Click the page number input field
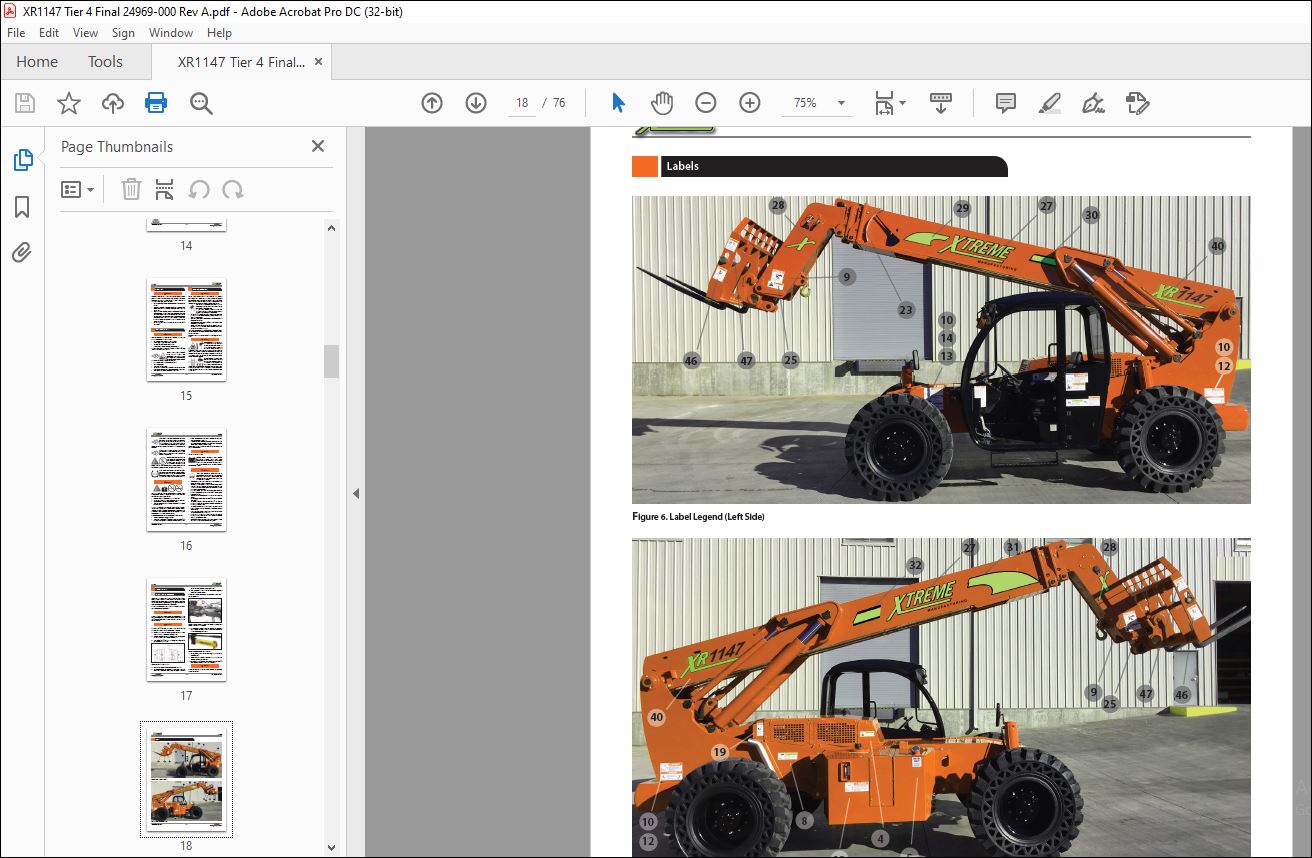 point(521,103)
